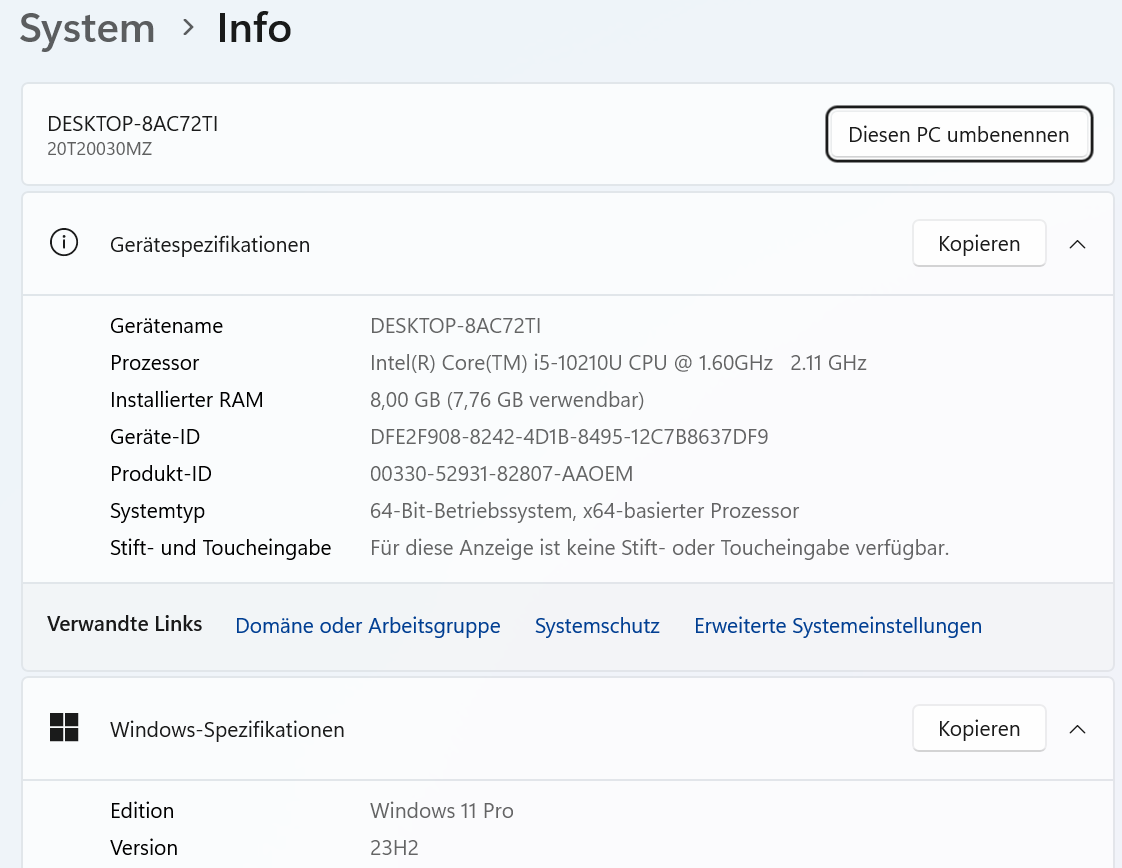Click the Info page title
This screenshot has height=868, width=1122.
(254, 28)
